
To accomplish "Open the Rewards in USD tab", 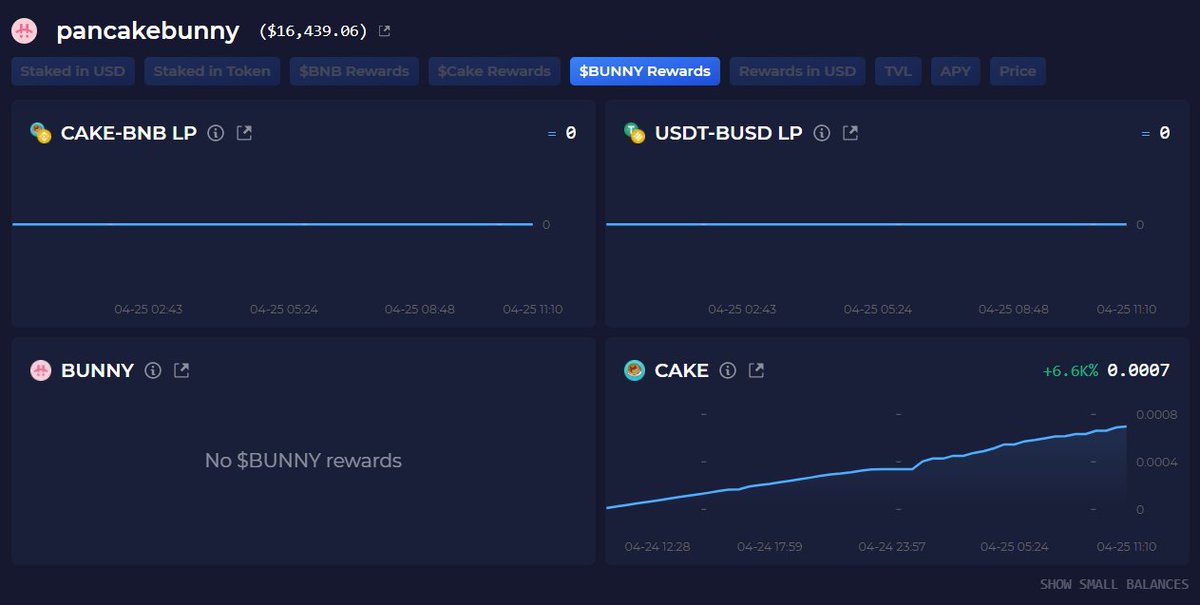I will (797, 71).
